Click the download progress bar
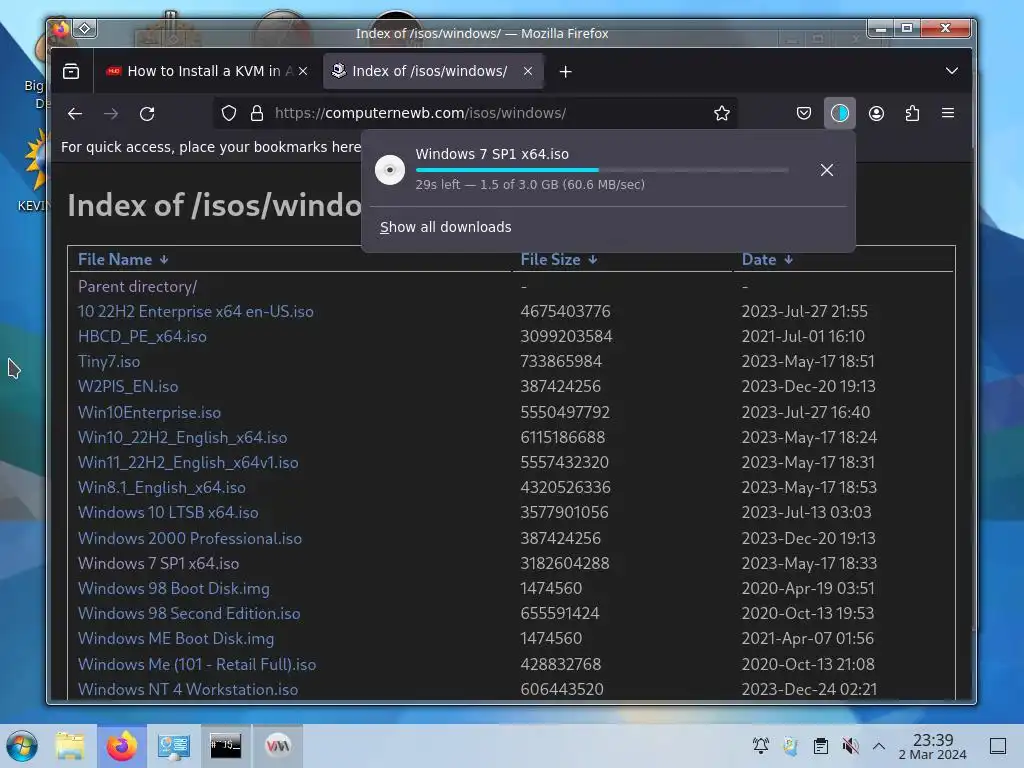The height and width of the screenshot is (768, 1024). click(601, 170)
